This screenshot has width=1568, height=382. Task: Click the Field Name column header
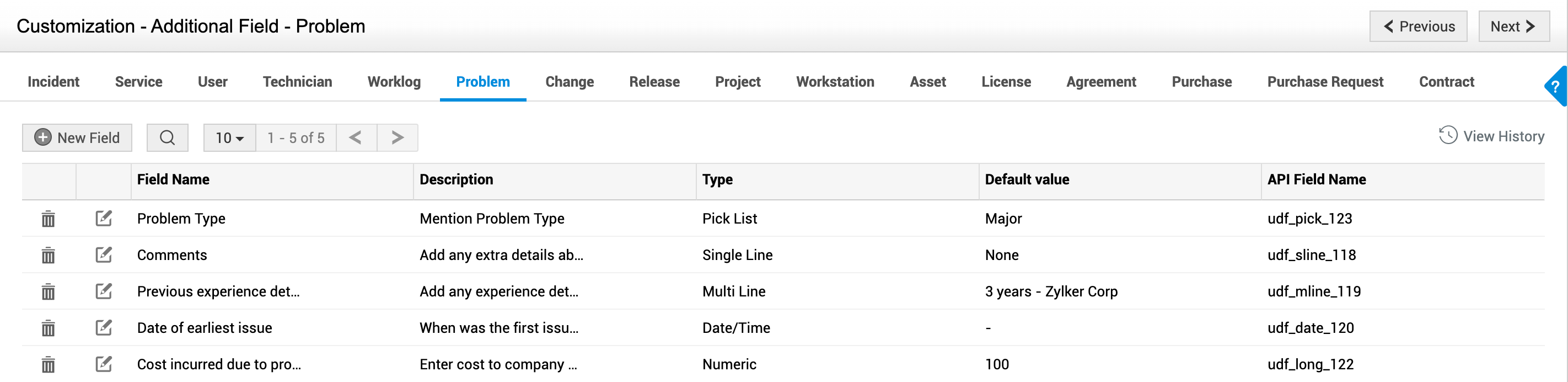[173, 180]
